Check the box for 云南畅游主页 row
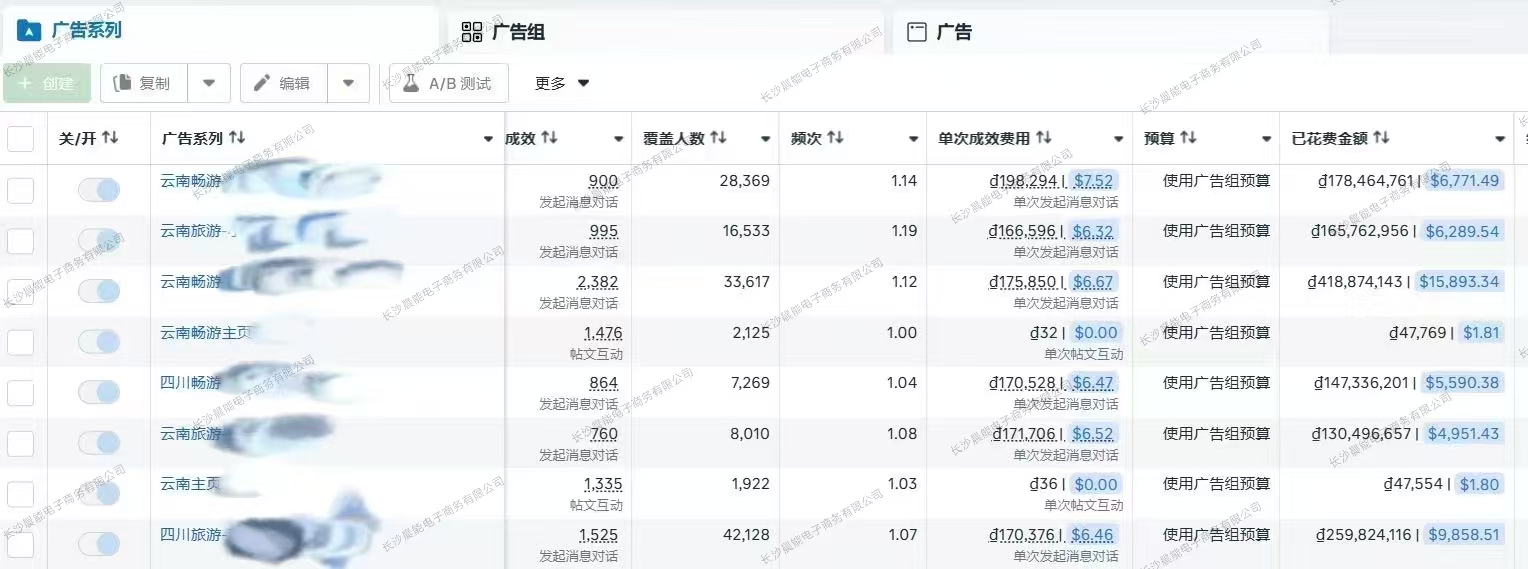 (21, 342)
